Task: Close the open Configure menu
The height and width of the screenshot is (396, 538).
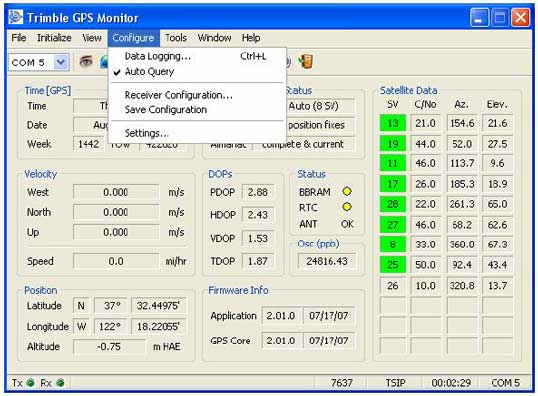Action: (x=133, y=38)
